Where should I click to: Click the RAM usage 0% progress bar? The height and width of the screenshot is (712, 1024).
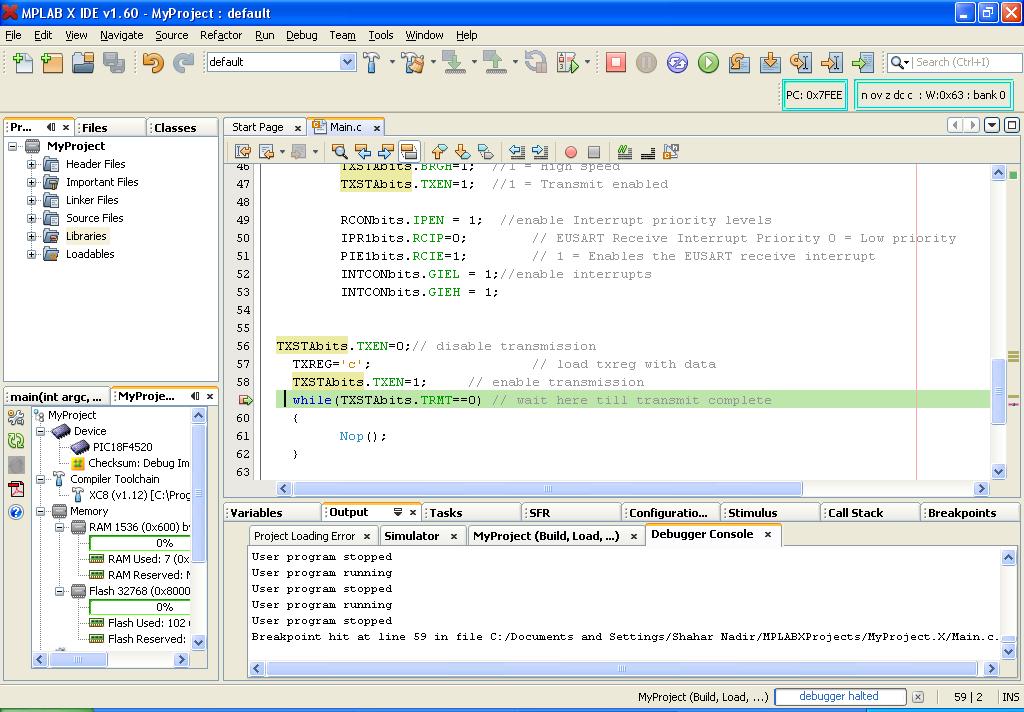[140, 543]
